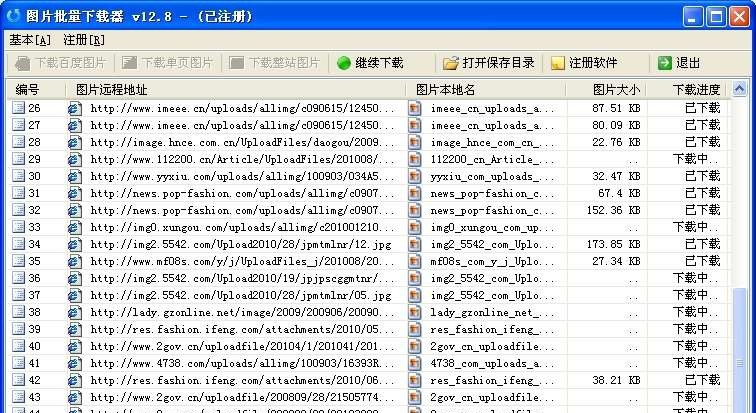This screenshot has height=413, width=756.
Task: Click the list icon of row 28
Action: pos(18,142)
